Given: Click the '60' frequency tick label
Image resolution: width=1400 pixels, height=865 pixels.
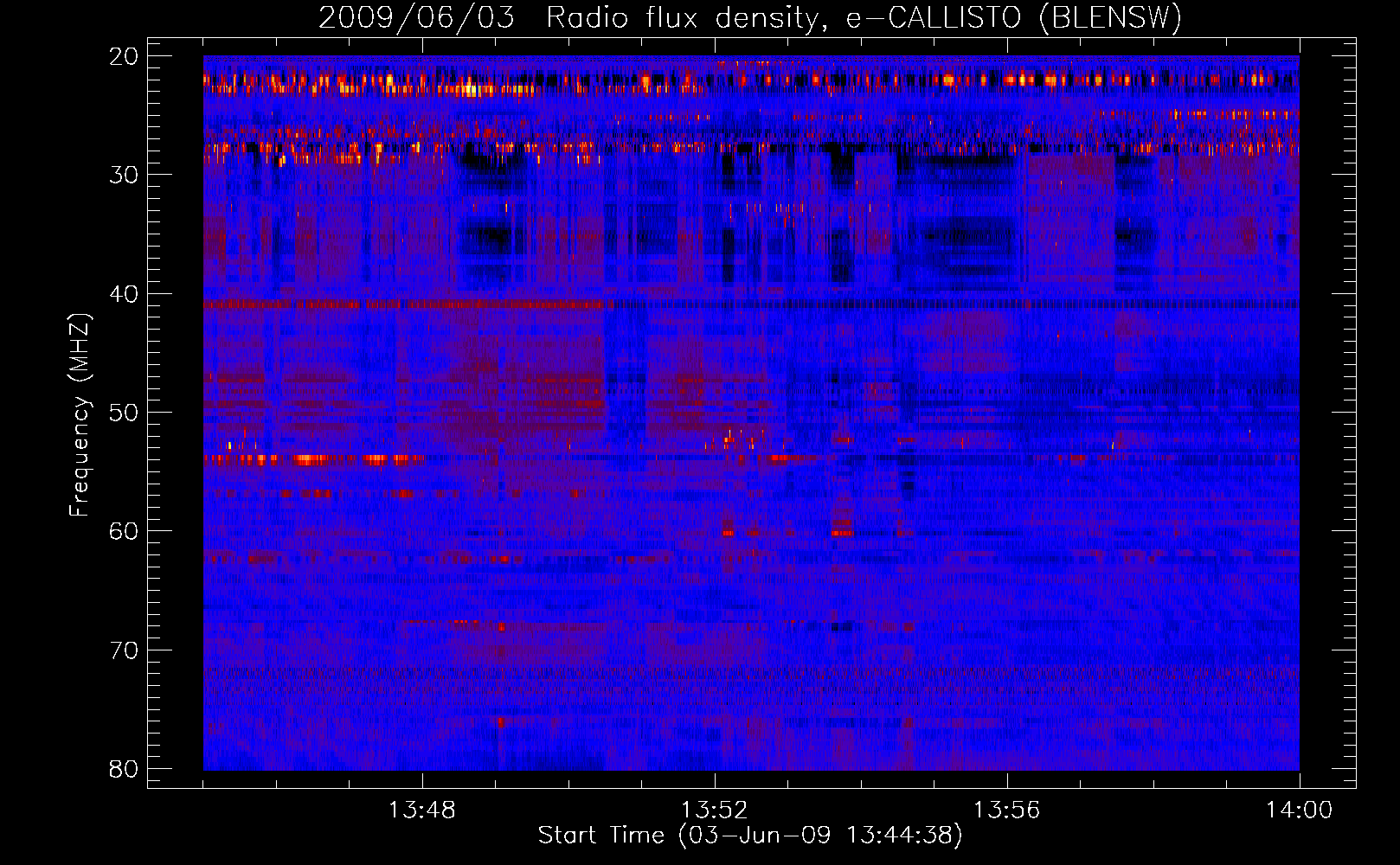Looking at the screenshot, I should coord(124,531).
